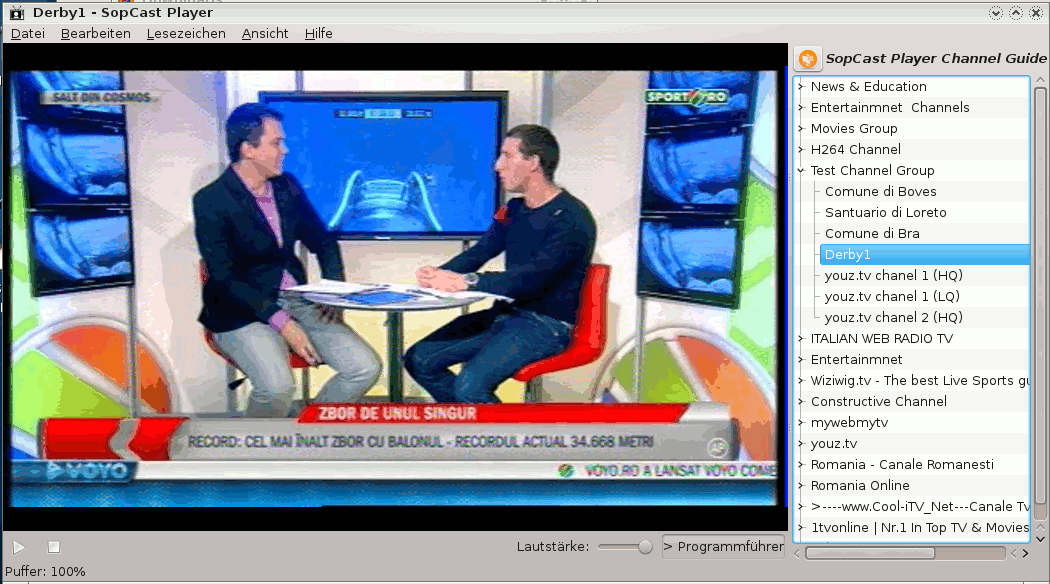Expand the H264 Channel group

pyautogui.click(x=801, y=149)
